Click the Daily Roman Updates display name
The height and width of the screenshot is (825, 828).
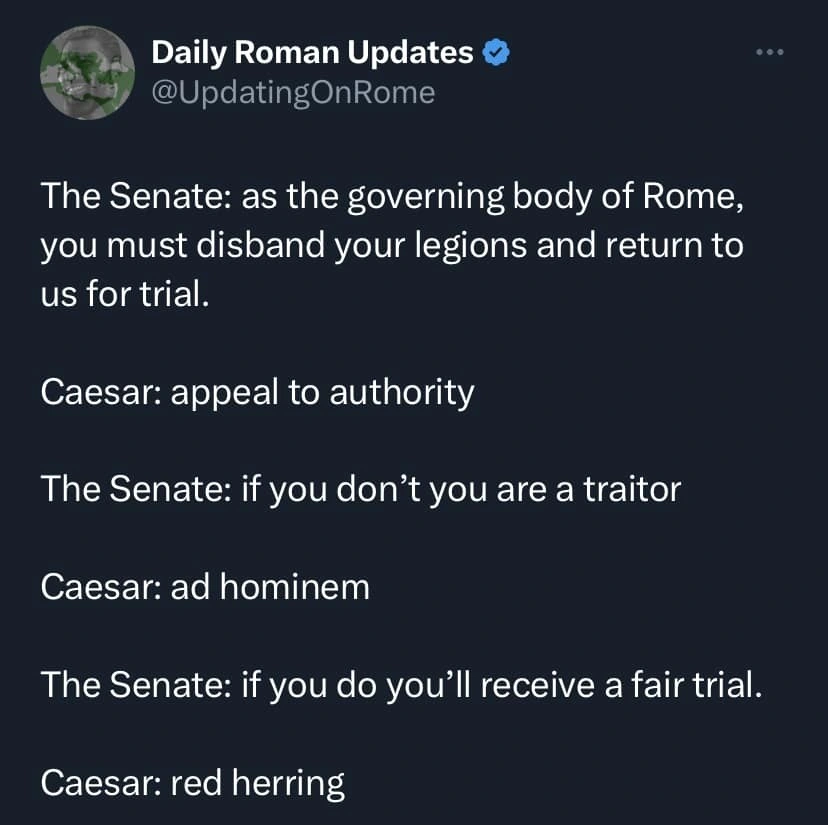point(312,52)
